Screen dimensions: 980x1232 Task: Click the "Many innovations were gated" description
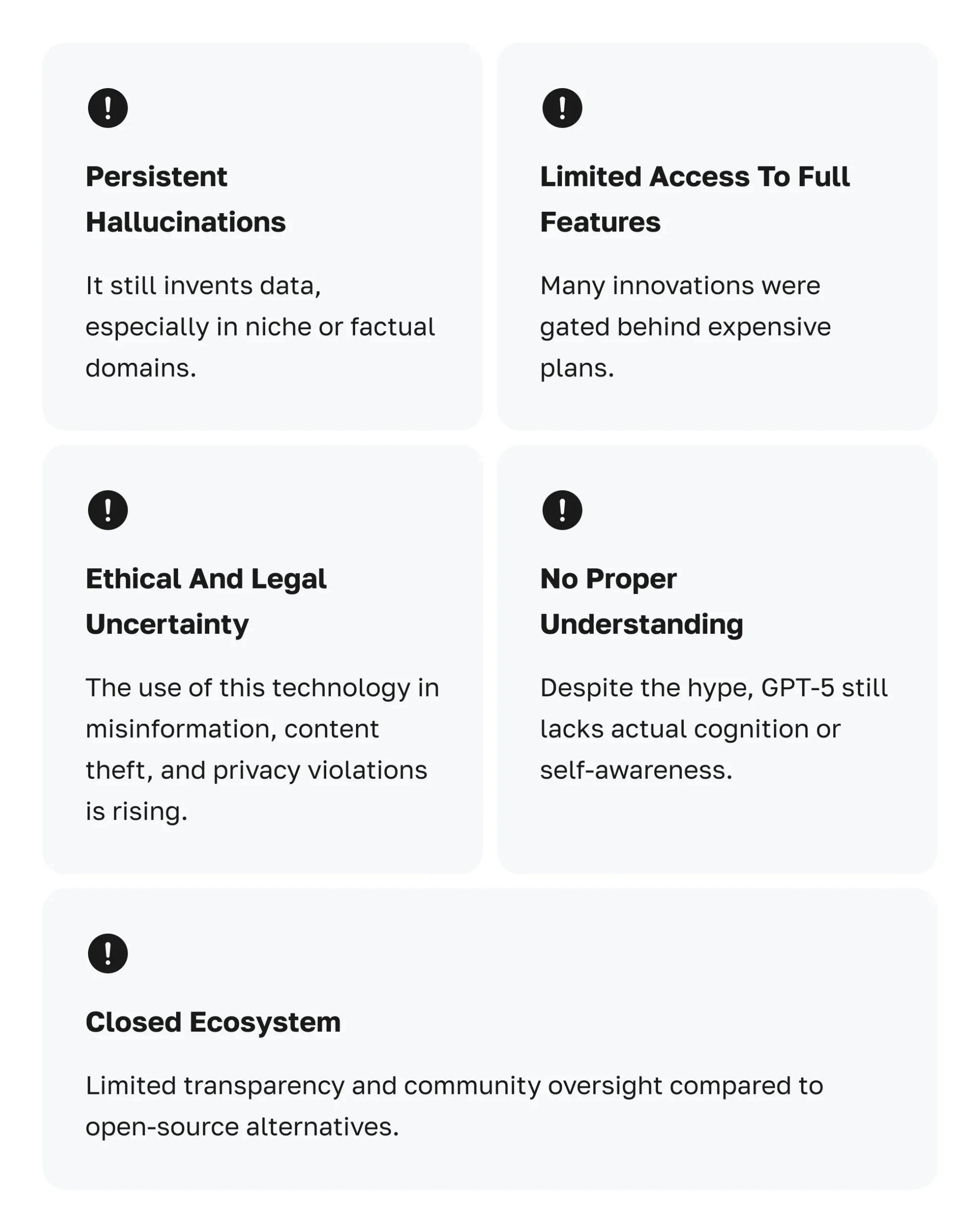(x=685, y=327)
